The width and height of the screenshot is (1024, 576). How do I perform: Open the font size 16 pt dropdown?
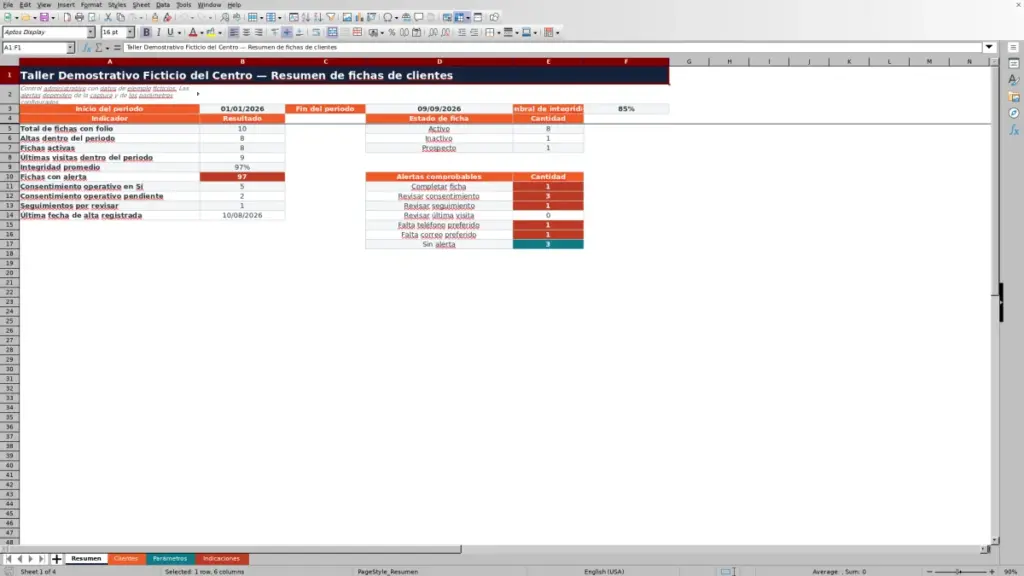tap(130, 33)
